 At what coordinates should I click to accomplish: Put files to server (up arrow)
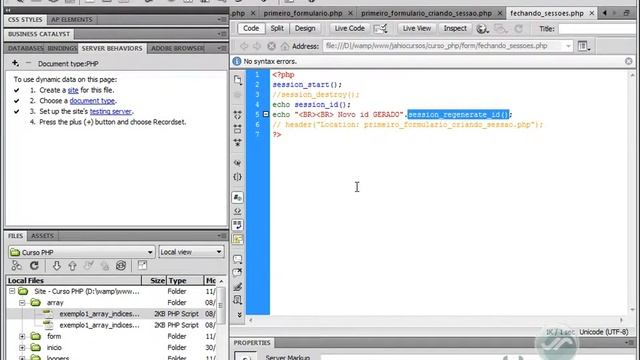(72, 266)
